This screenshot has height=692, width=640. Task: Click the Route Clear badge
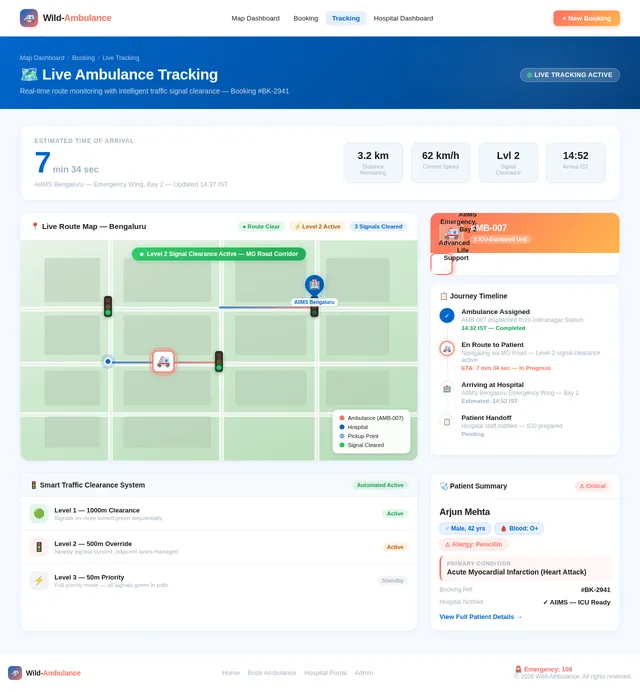tap(261, 226)
